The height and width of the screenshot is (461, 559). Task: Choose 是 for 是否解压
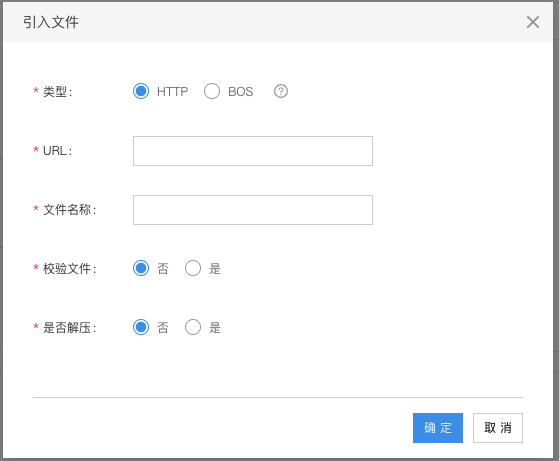click(x=193, y=327)
